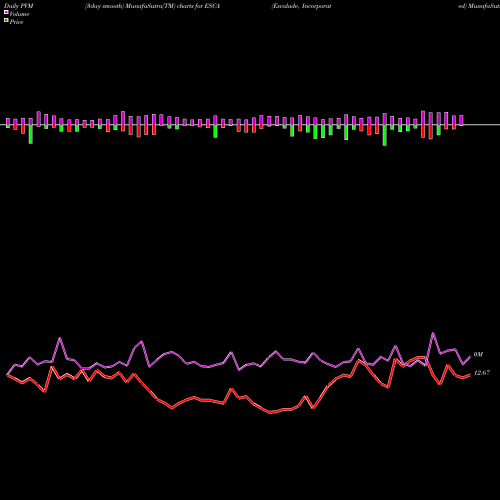This screenshot has height=500, width=500.
Task: Click the Daily PVM title text
Action: 19,6
